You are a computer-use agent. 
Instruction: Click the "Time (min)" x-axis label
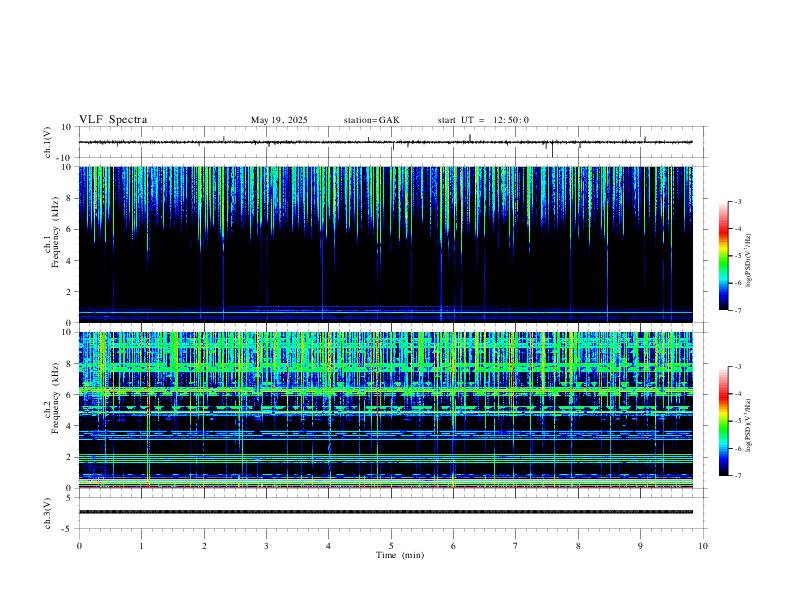point(400,555)
